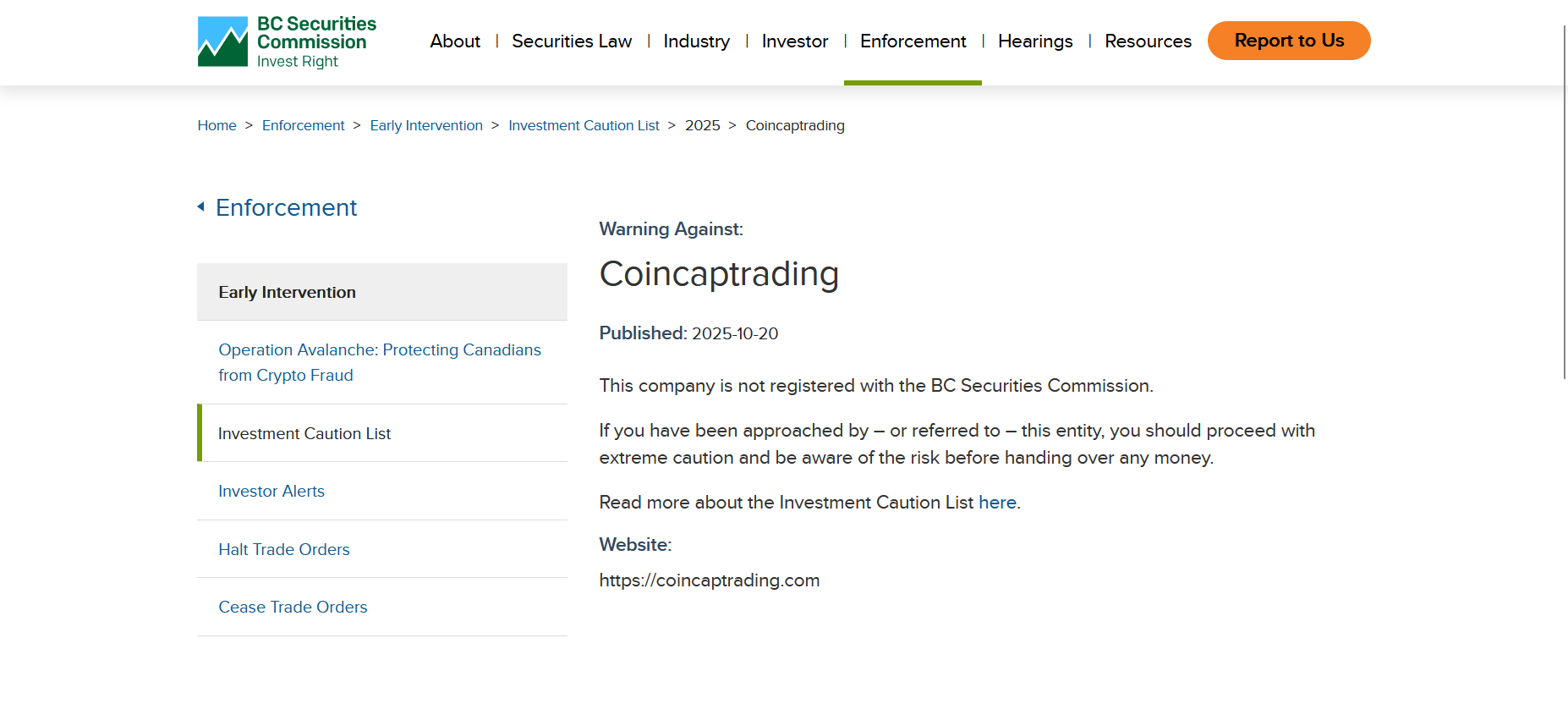Viewport: 1568px width, 726px height.
Task: Go to Home via breadcrumb
Action: (217, 125)
